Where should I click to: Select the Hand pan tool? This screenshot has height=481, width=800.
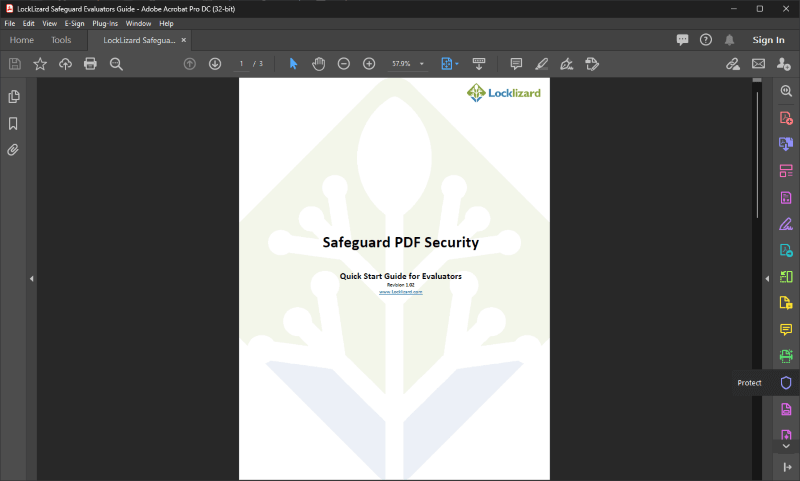pyautogui.click(x=318, y=64)
